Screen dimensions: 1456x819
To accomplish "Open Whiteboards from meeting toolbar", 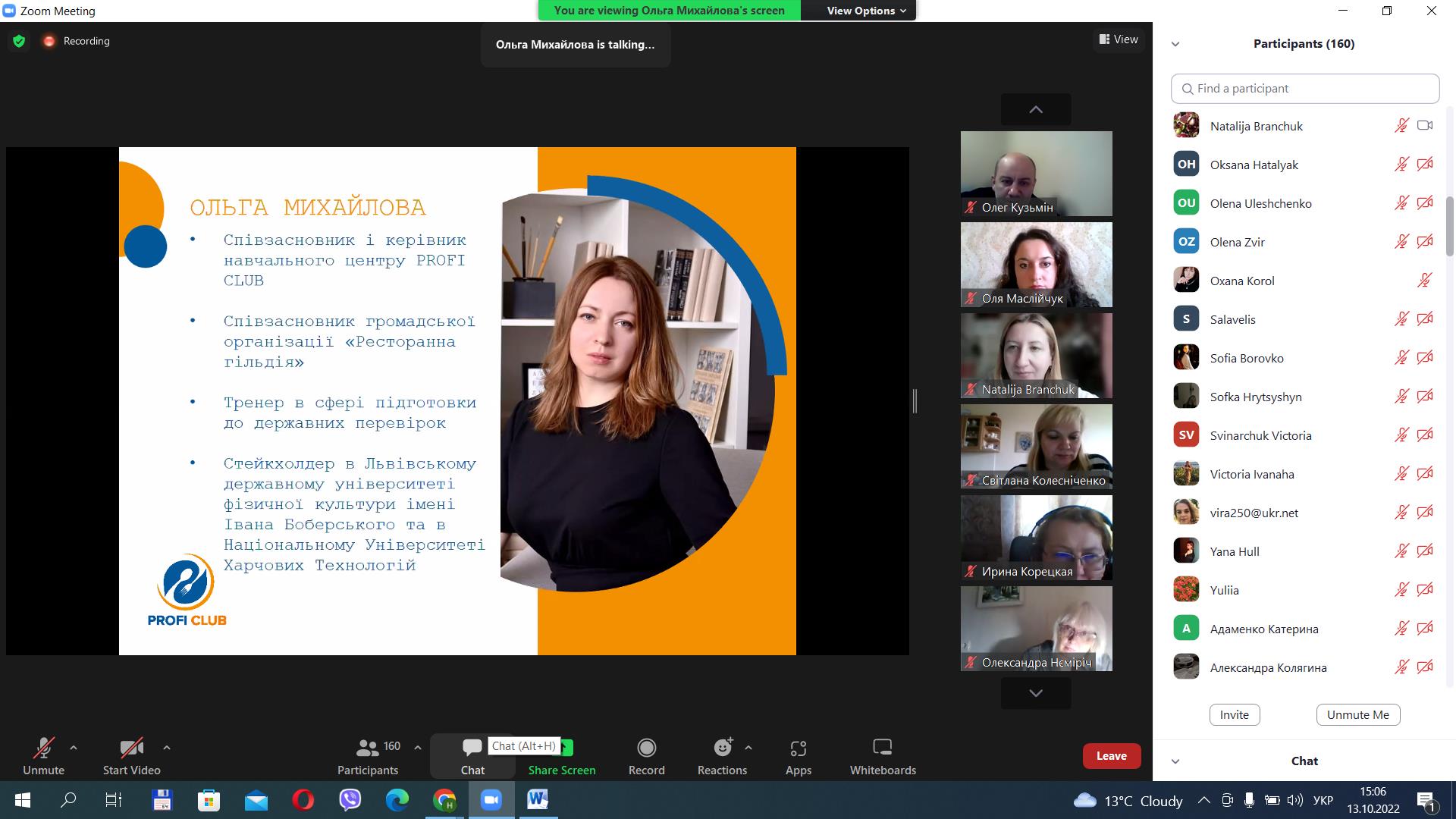I will (x=883, y=748).
